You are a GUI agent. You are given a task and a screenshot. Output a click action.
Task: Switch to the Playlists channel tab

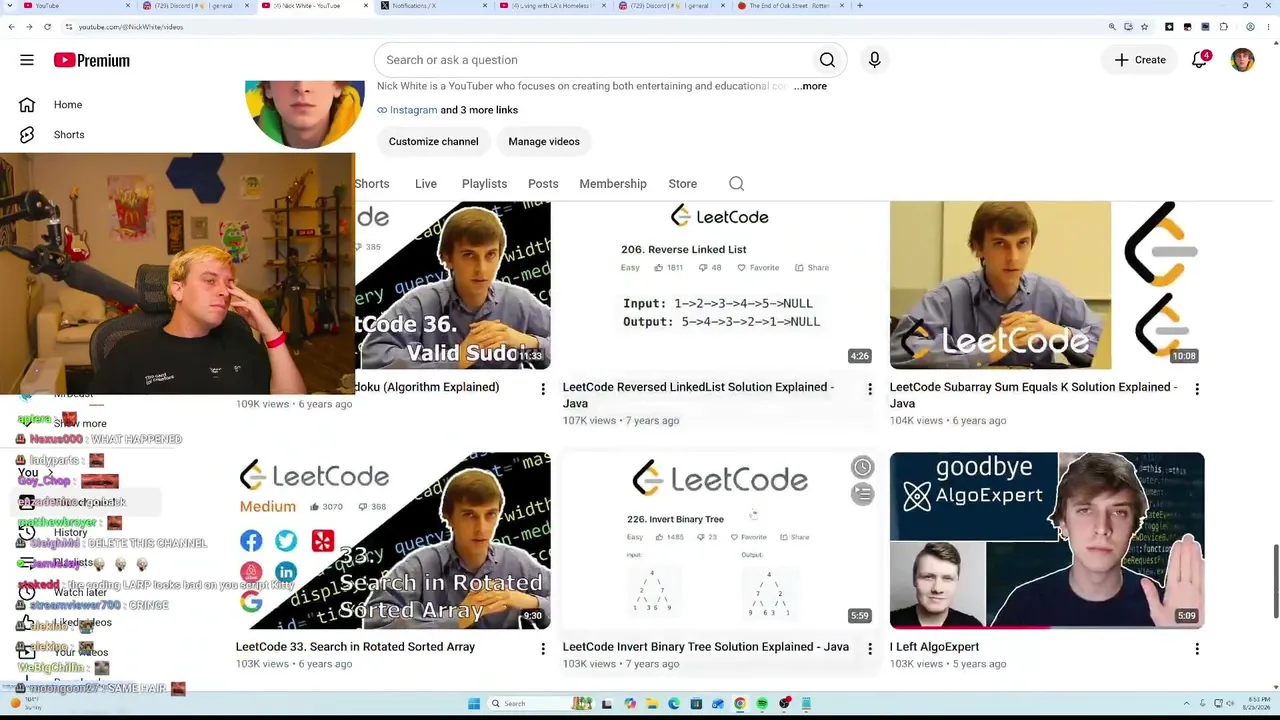pos(484,184)
